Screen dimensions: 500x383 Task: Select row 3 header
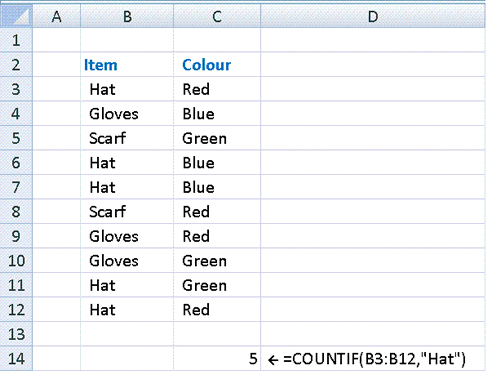click(16, 89)
